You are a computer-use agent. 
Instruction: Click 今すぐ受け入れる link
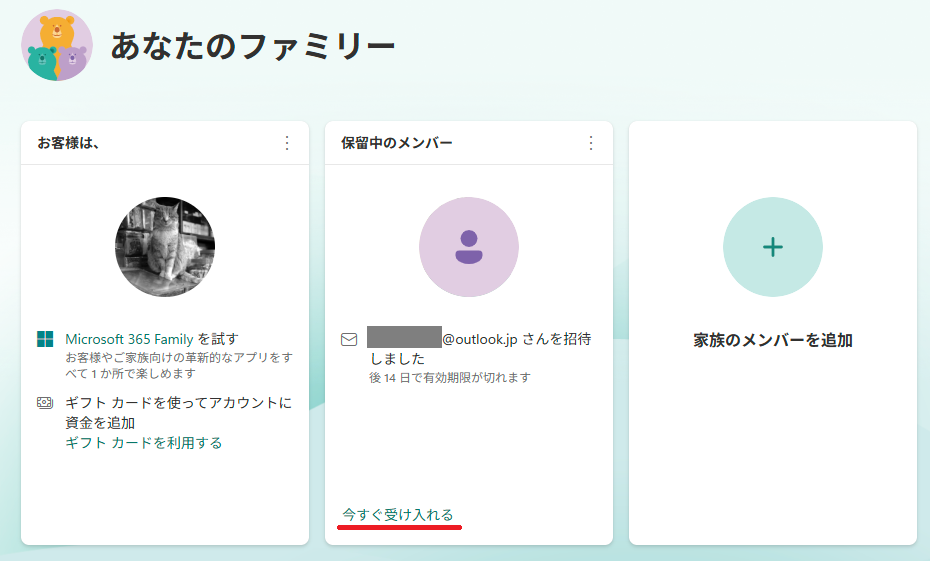coord(398,514)
